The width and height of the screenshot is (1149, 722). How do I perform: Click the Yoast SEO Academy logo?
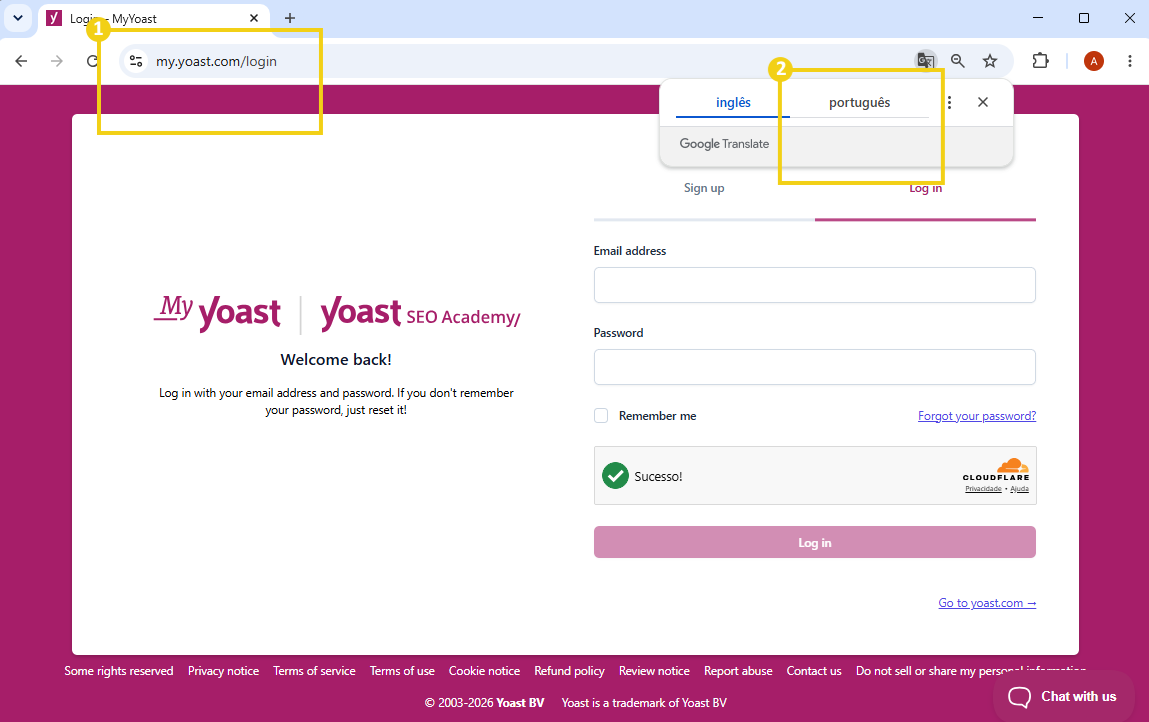point(420,313)
